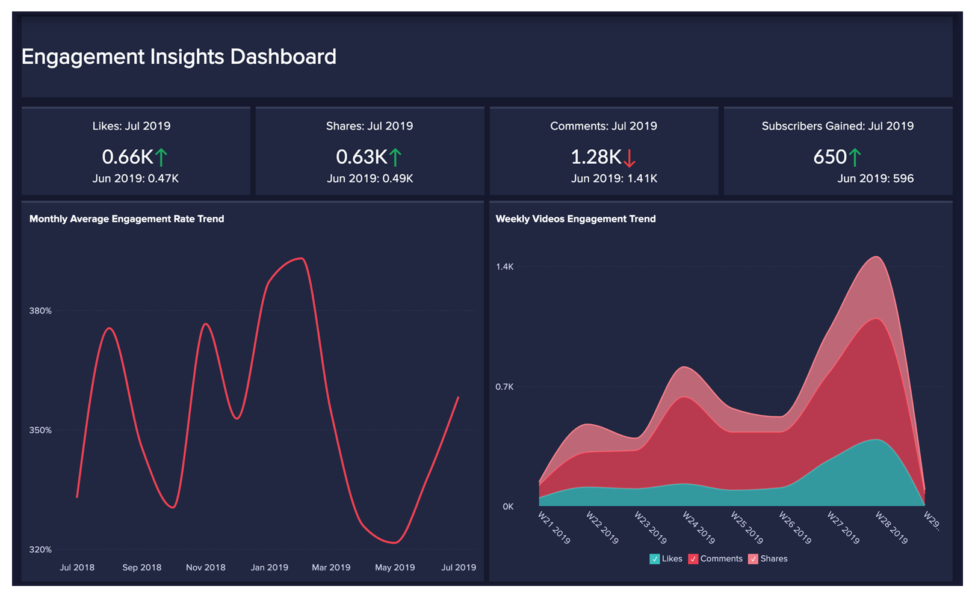This screenshot has height=598, width=975.
Task: Click the Subscribers Gained: Jul 2019 heading
Action: [837, 126]
